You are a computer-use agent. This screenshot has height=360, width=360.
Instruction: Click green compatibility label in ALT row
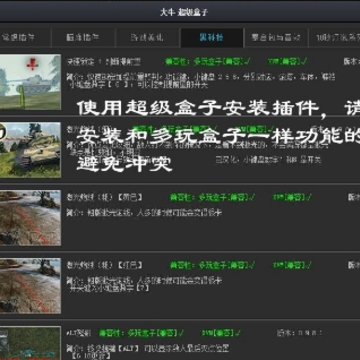point(142,333)
